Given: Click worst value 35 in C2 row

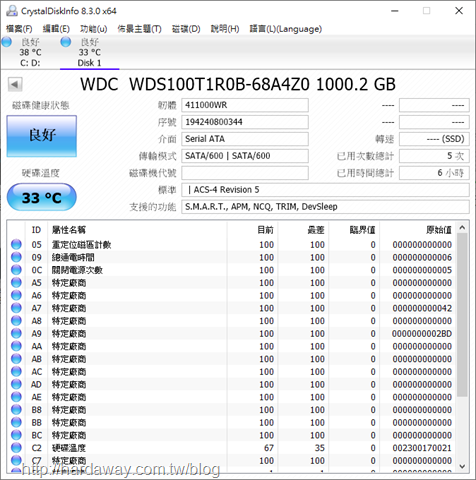Looking at the screenshot, I should [320, 448].
